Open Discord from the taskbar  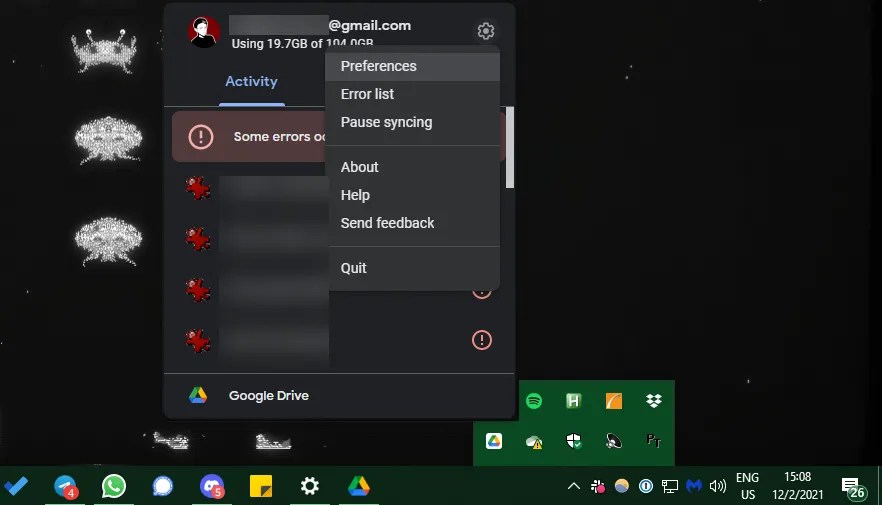click(x=212, y=486)
